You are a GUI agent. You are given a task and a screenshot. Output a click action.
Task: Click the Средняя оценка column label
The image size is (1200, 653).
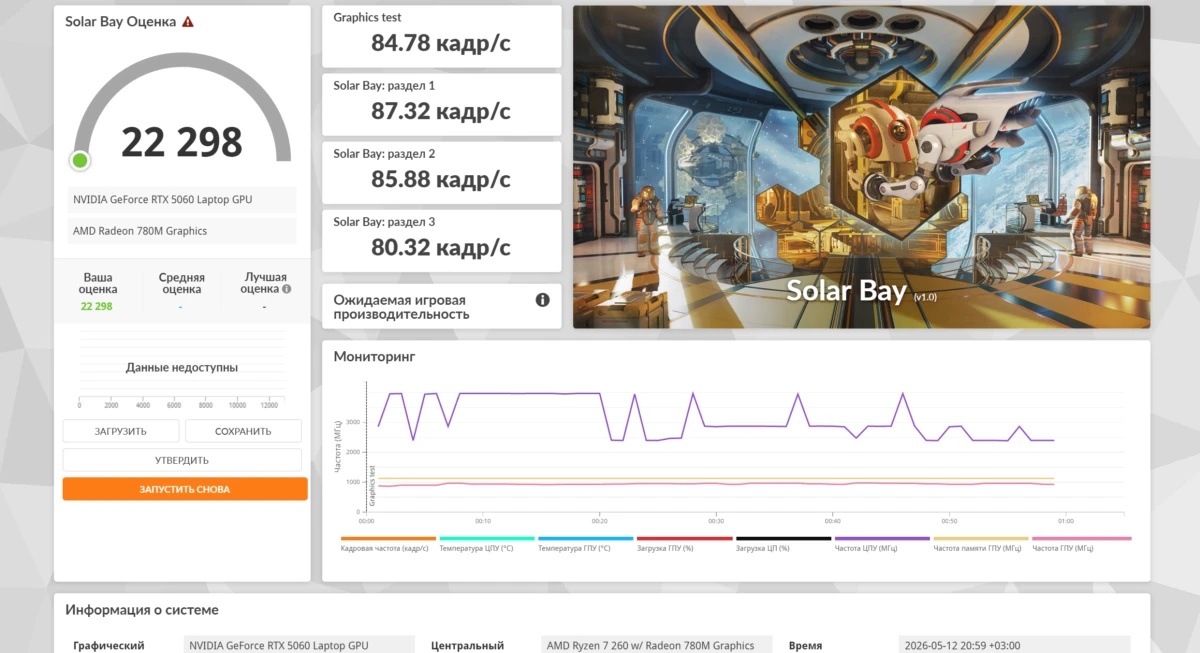[x=181, y=283]
